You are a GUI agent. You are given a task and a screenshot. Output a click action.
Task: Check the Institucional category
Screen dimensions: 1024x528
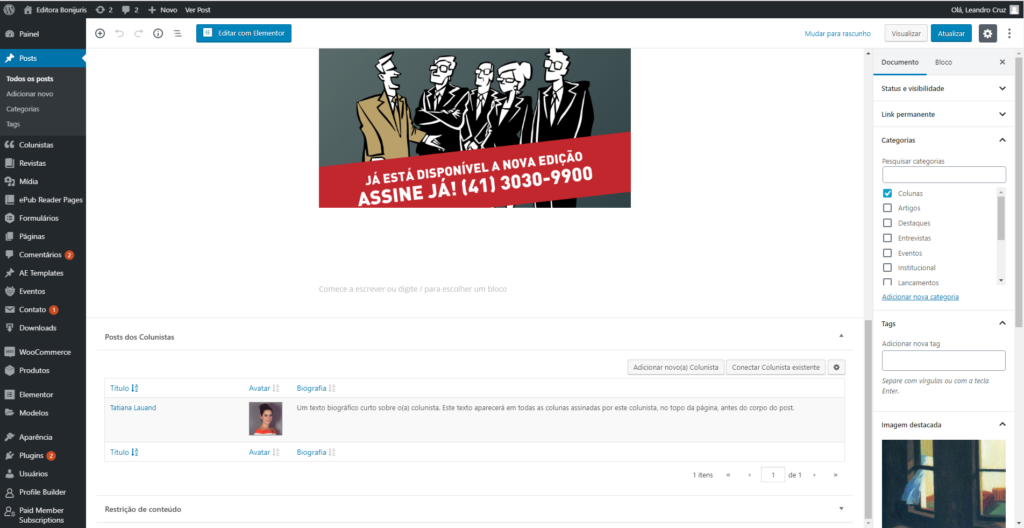click(x=887, y=268)
